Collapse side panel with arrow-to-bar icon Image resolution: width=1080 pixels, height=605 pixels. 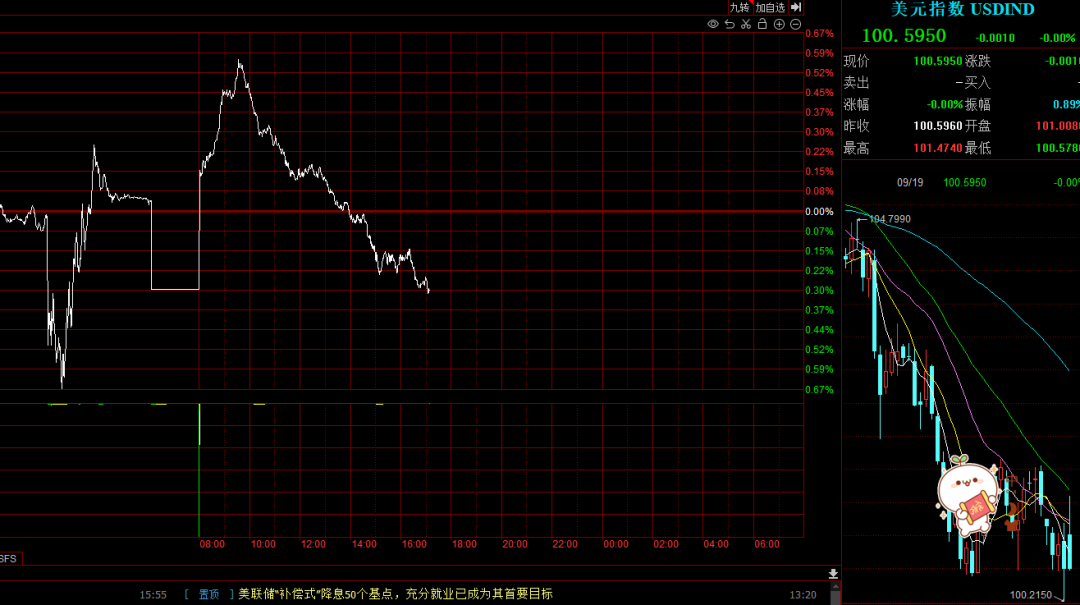(x=796, y=7)
